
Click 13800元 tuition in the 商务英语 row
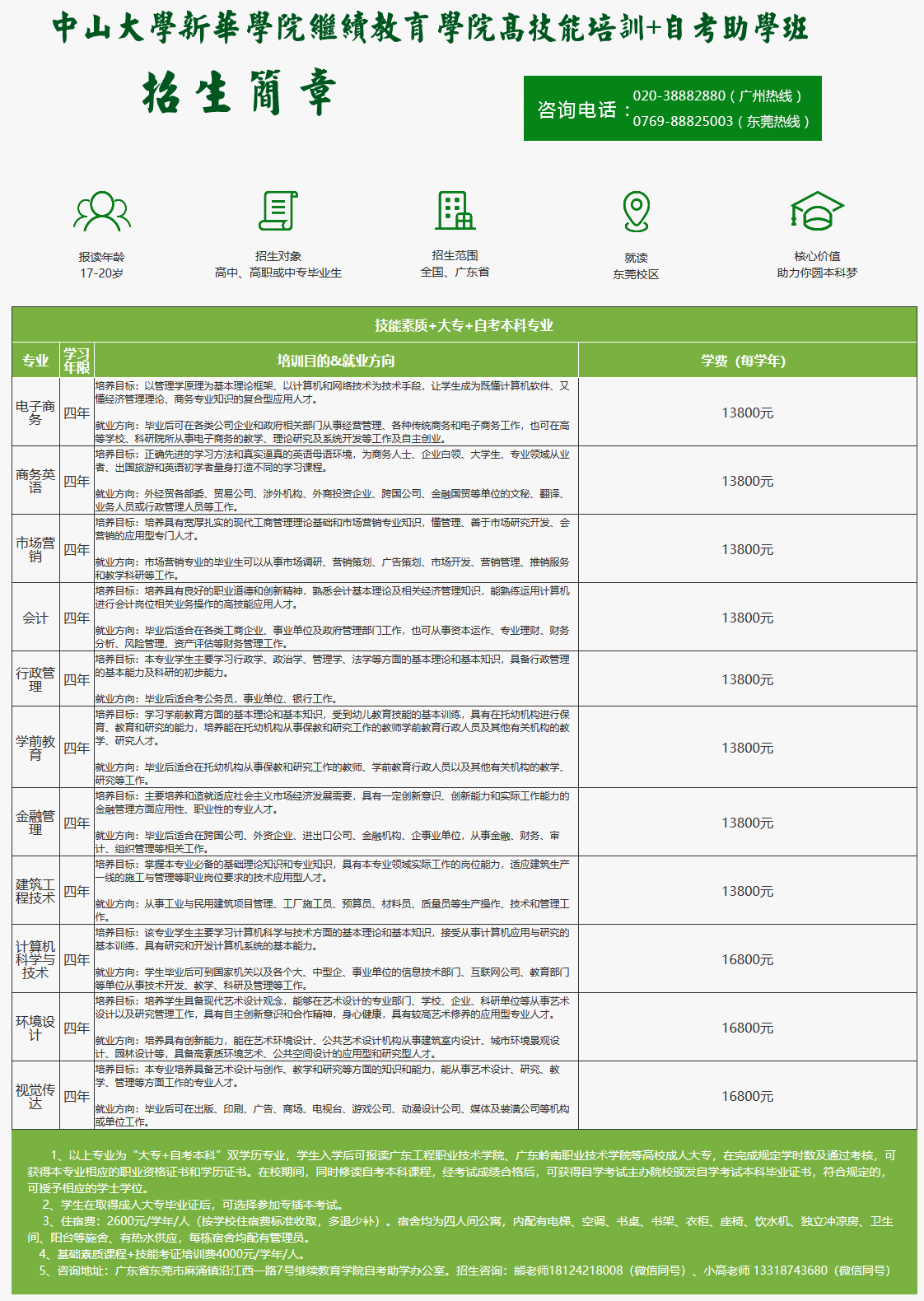coord(748,481)
